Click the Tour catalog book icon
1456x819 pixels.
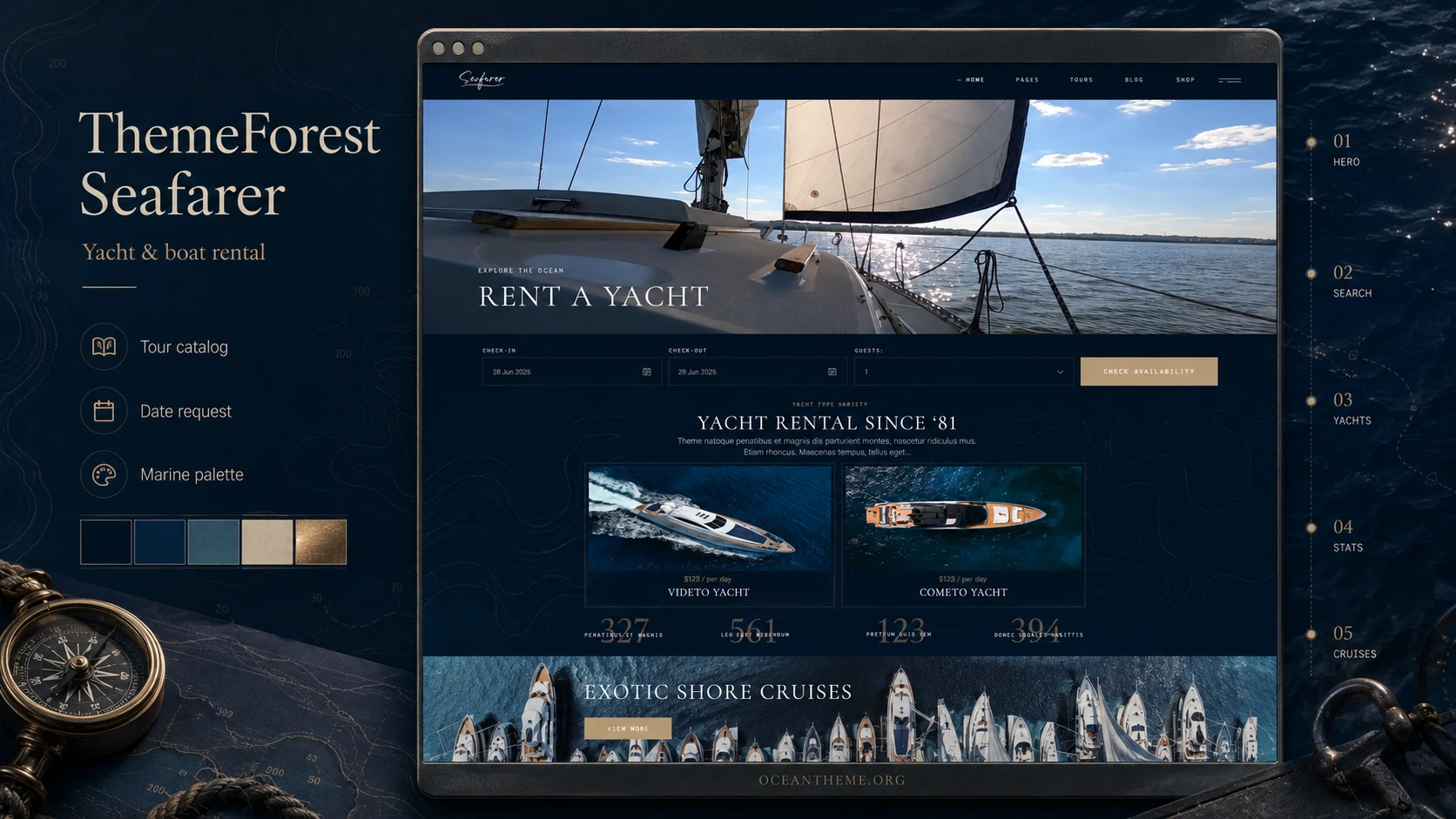coord(104,346)
